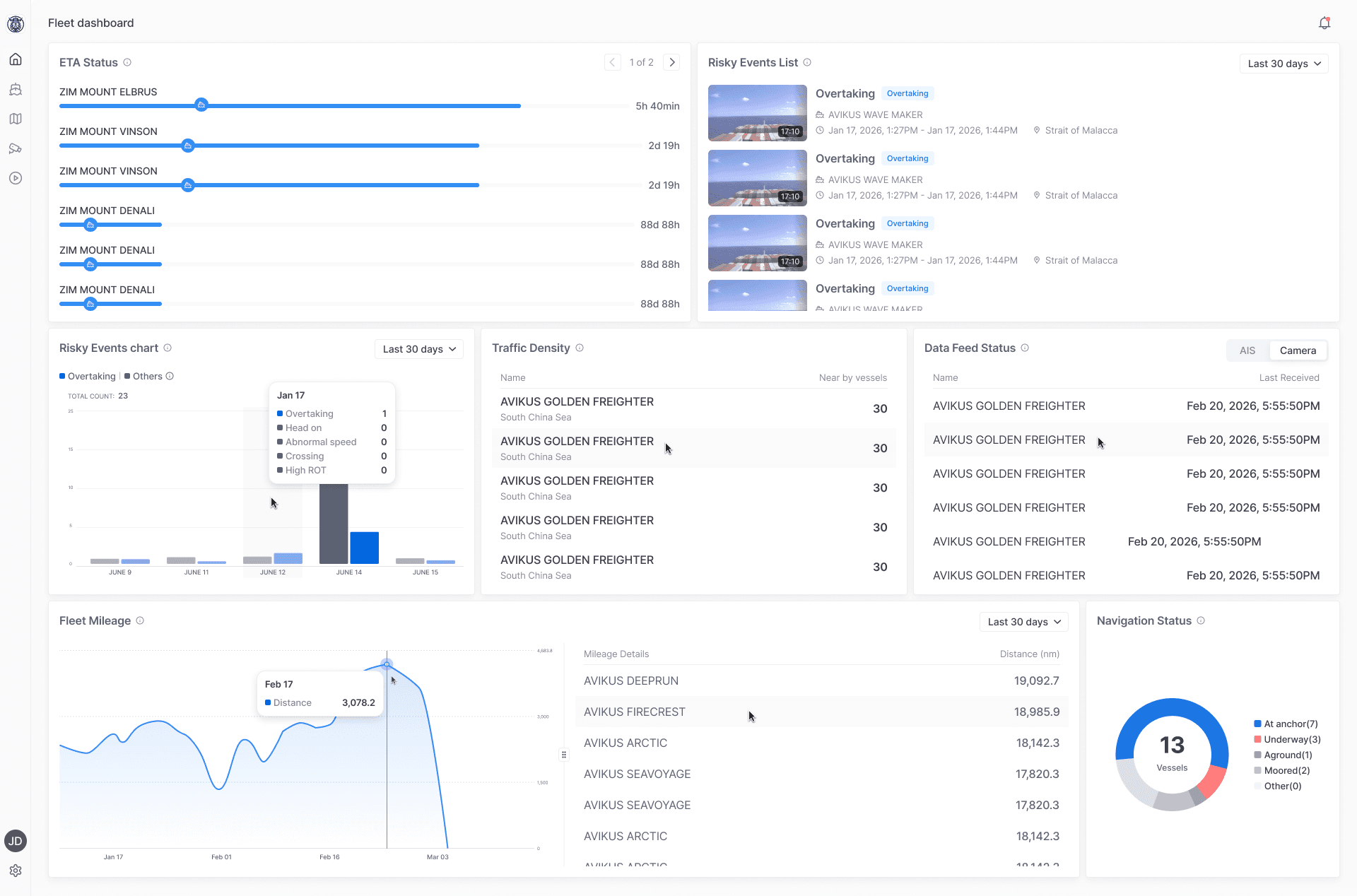This screenshot has width=1357, height=896.
Task: Open settings gear in sidebar
Action: click(x=16, y=871)
